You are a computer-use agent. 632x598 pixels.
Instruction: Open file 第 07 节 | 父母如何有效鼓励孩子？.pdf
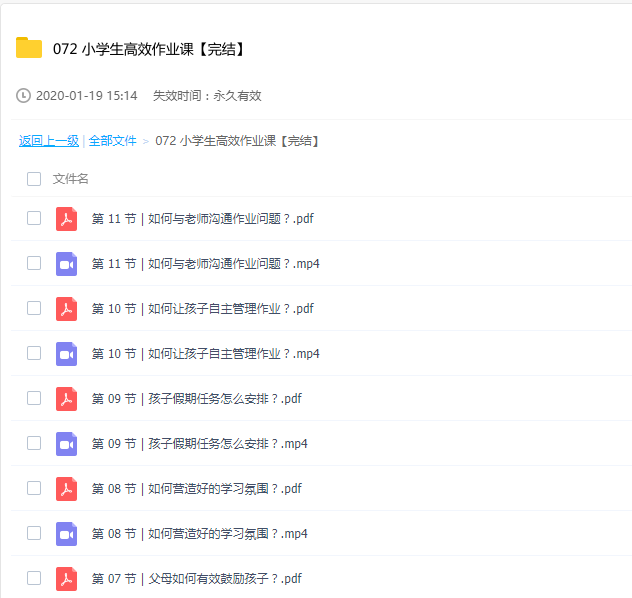(x=197, y=579)
